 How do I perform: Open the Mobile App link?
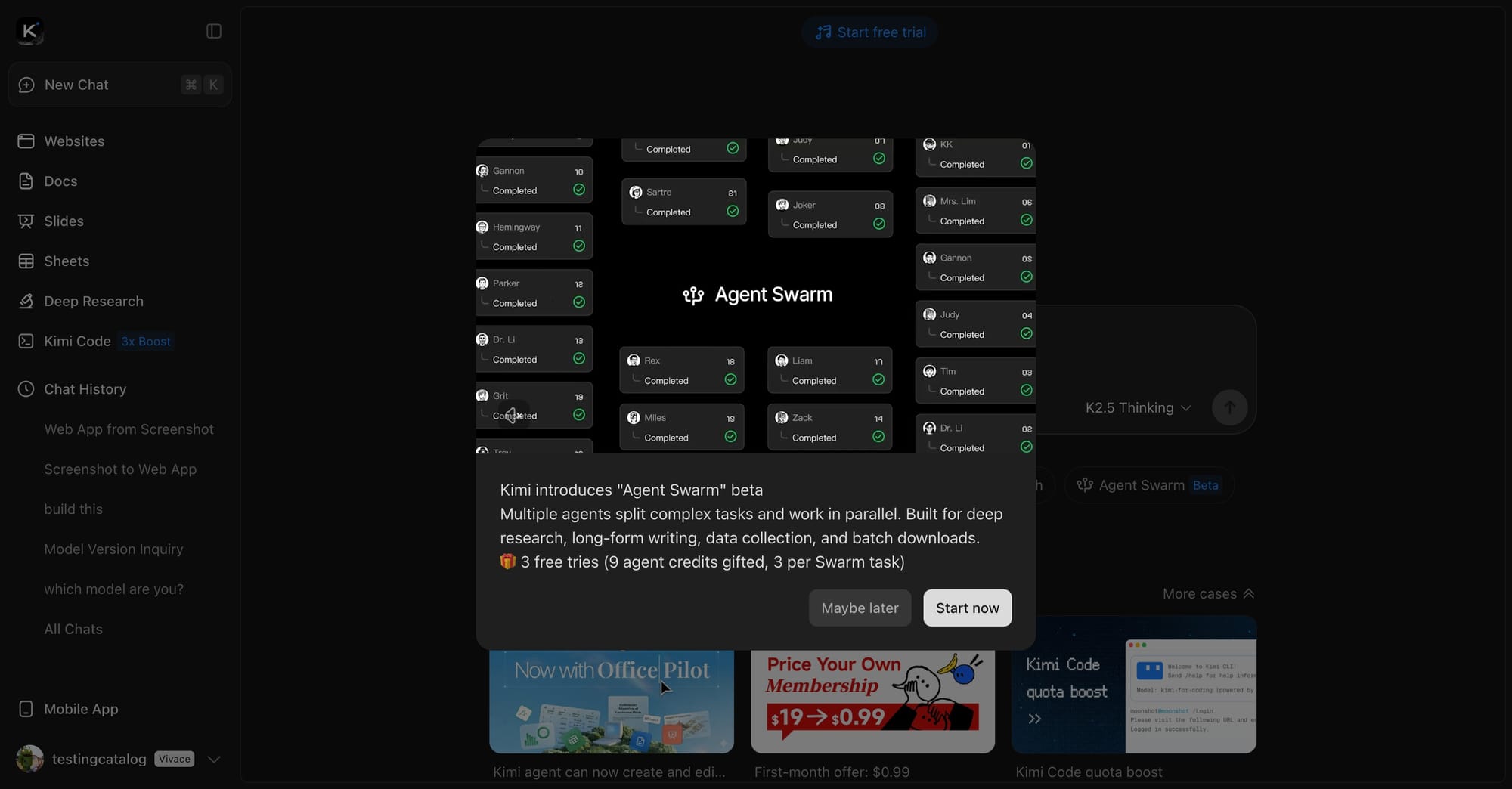pyautogui.click(x=81, y=709)
